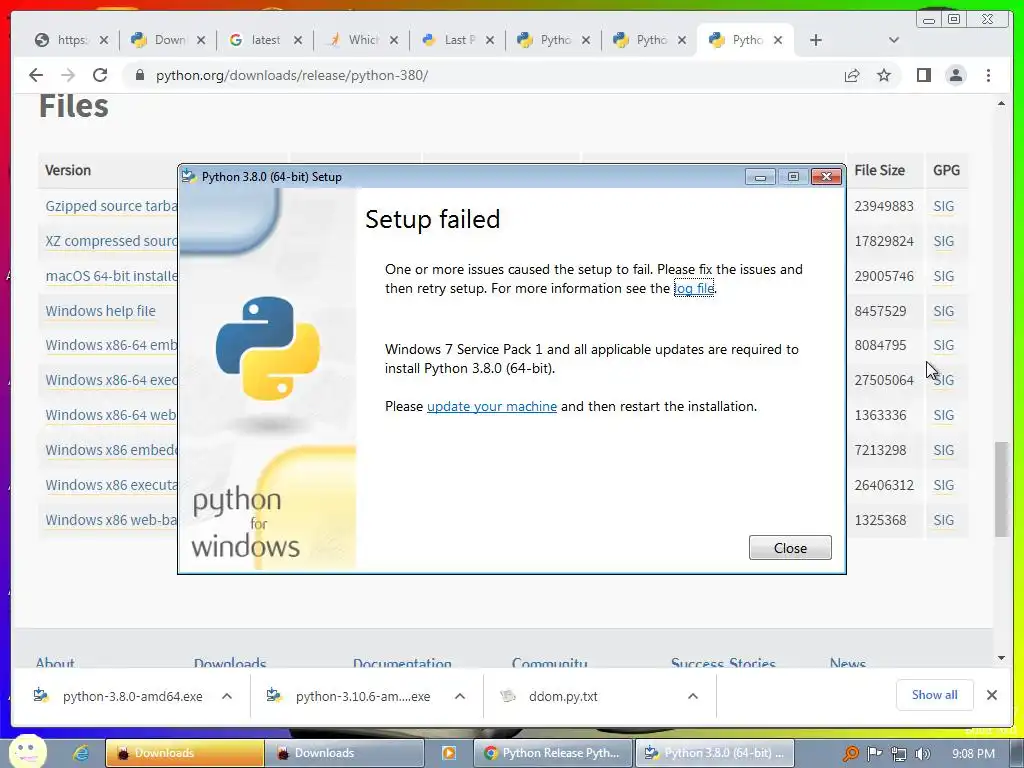Expand options for python-3.10.6 download
This screenshot has height=768, width=1024.
[x=460, y=696]
